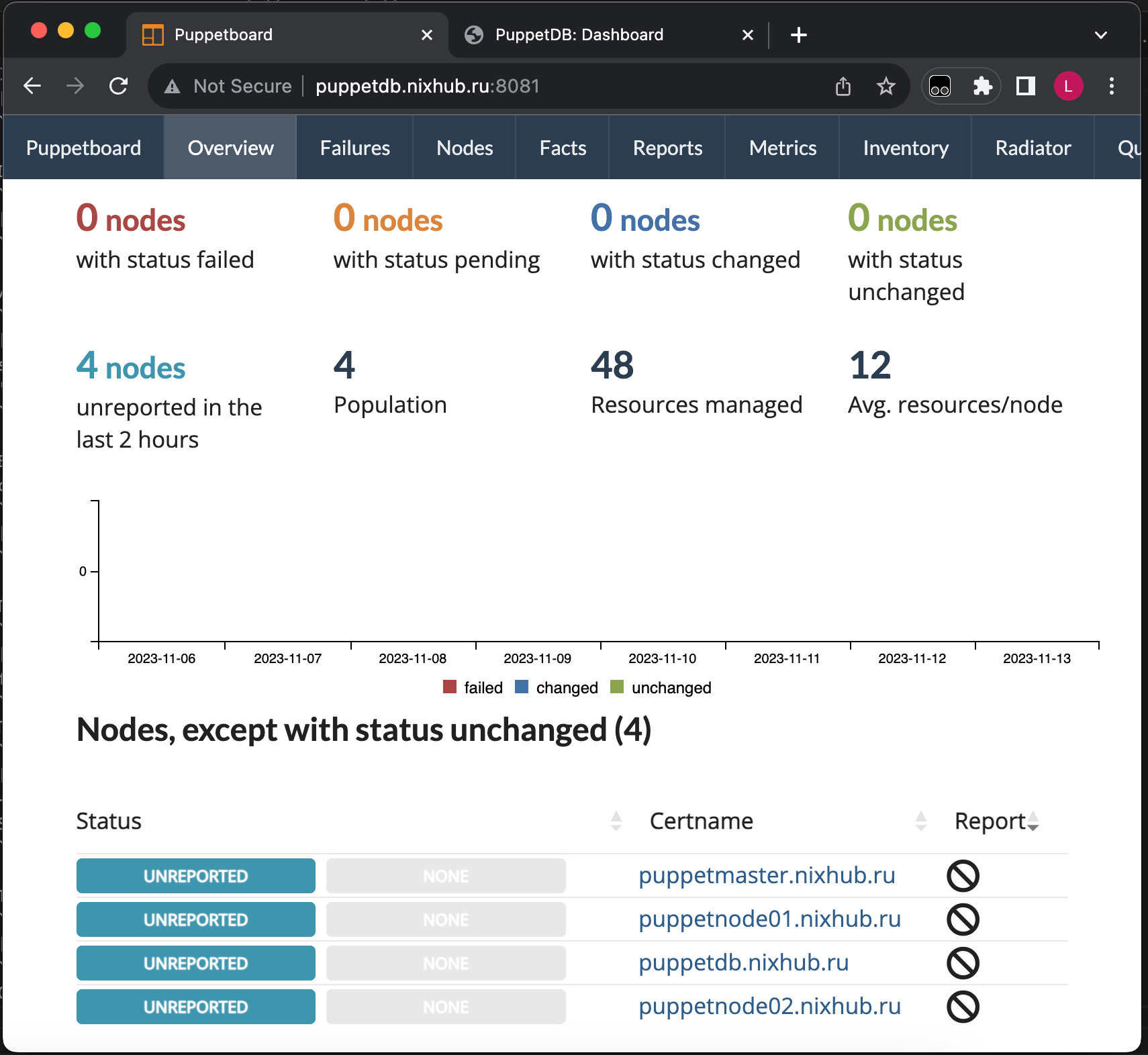Click the blue changed legend swatch
1148x1055 pixels.
coord(522,687)
